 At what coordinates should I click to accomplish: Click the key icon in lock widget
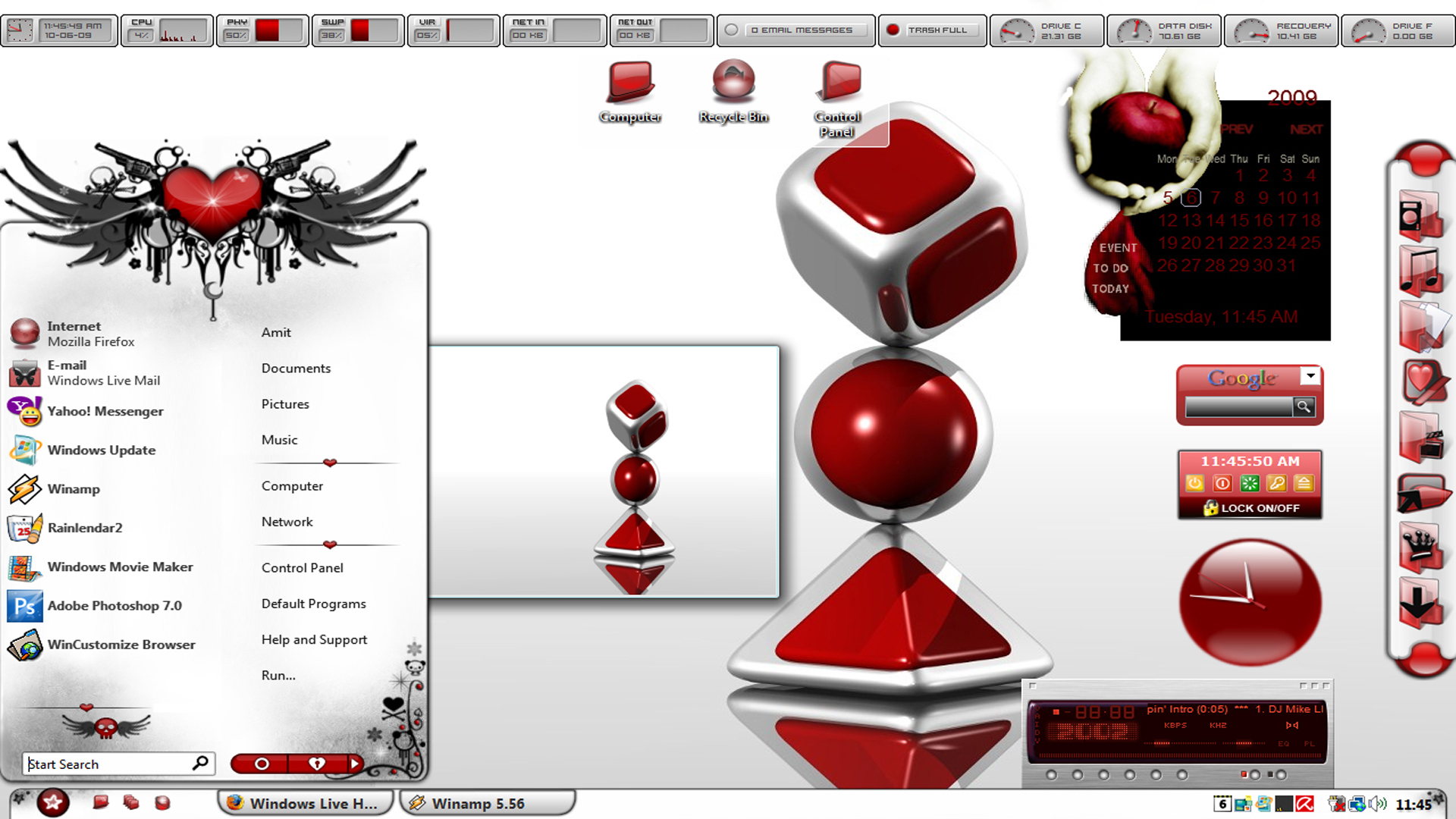[1276, 483]
